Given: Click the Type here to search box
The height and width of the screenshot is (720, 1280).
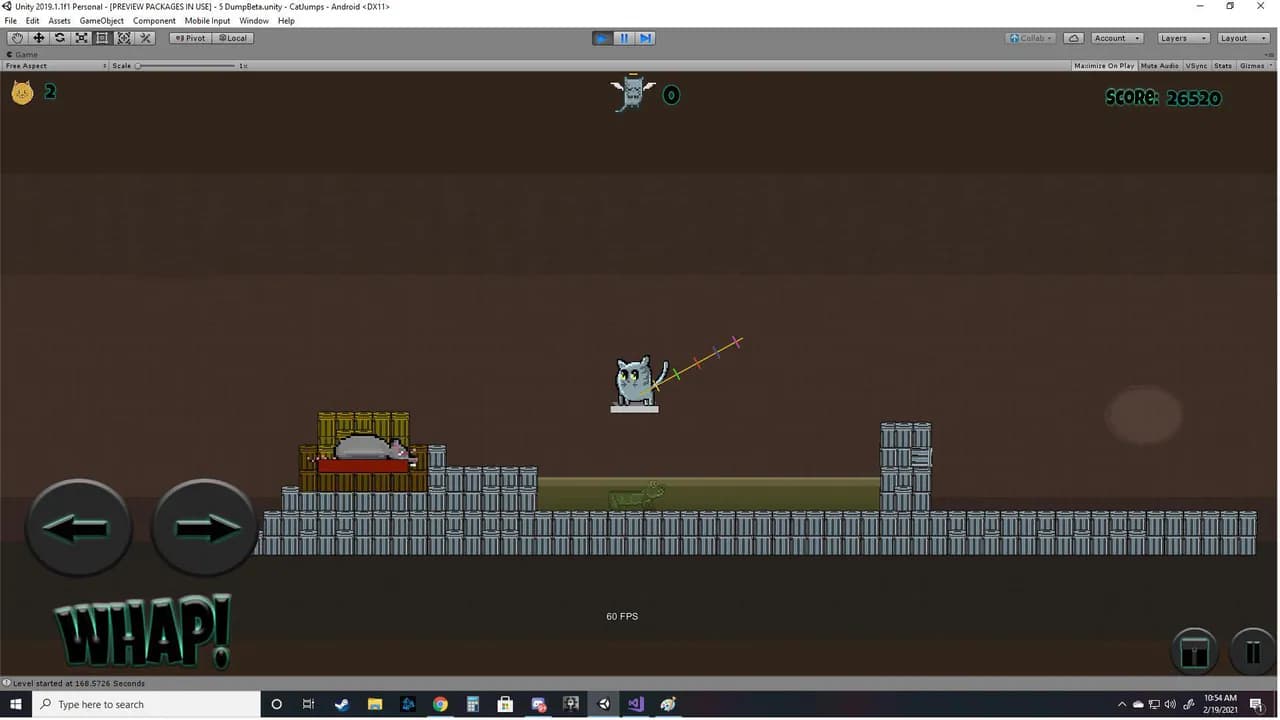Looking at the screenshot, I should coord(146,704).
